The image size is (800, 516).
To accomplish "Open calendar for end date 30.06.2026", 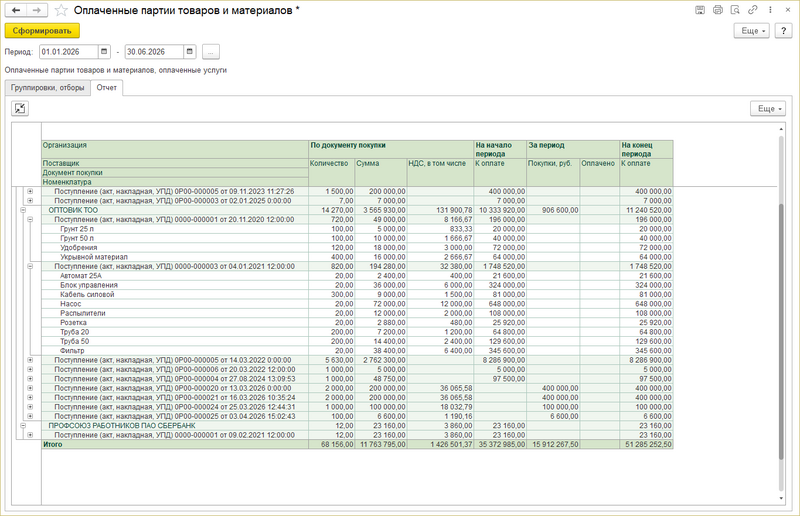I will point(190,52).
